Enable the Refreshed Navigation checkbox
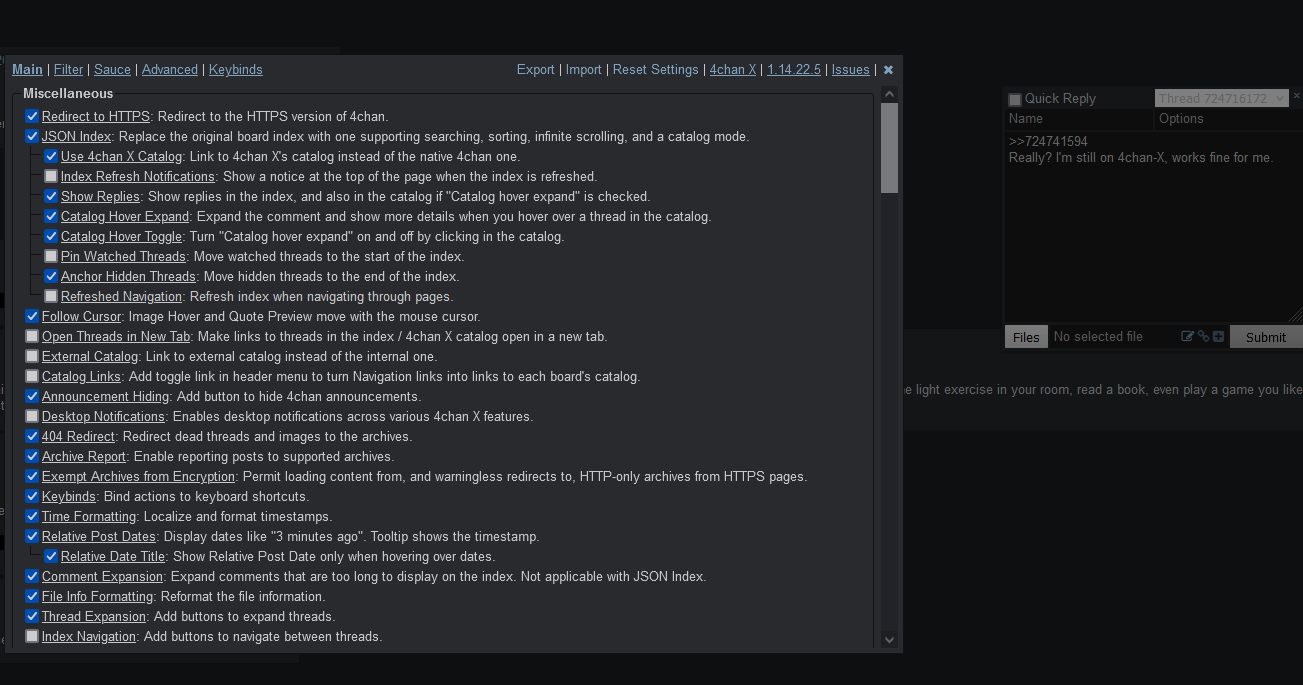 (51, 296)
